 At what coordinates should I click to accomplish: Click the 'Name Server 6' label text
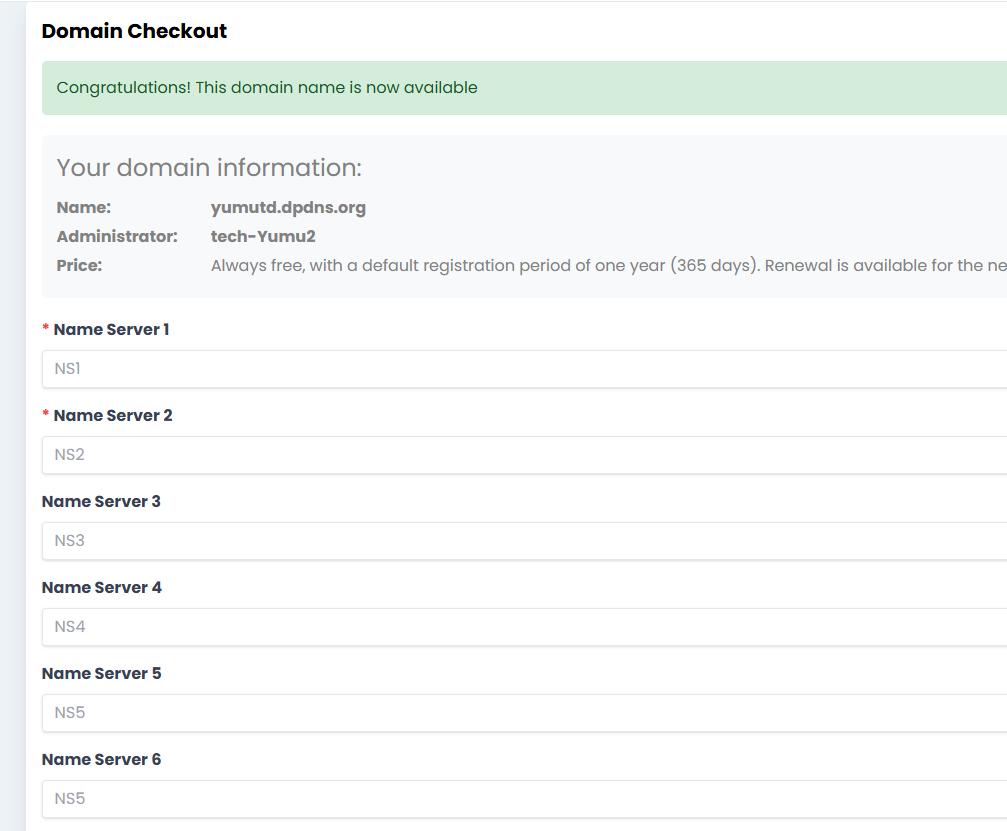point(101,759)
